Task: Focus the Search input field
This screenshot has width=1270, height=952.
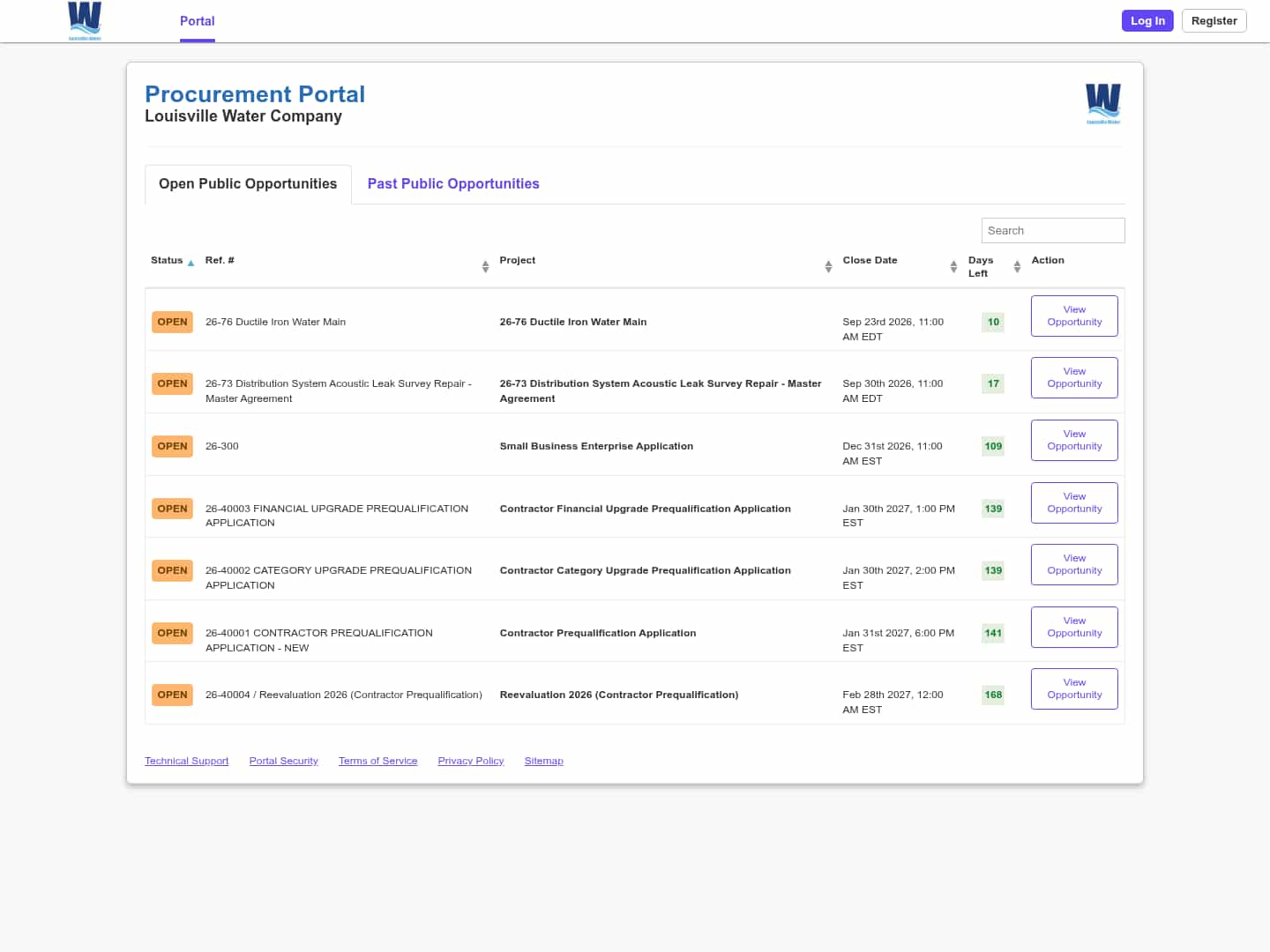Action: click(1053, 230)
